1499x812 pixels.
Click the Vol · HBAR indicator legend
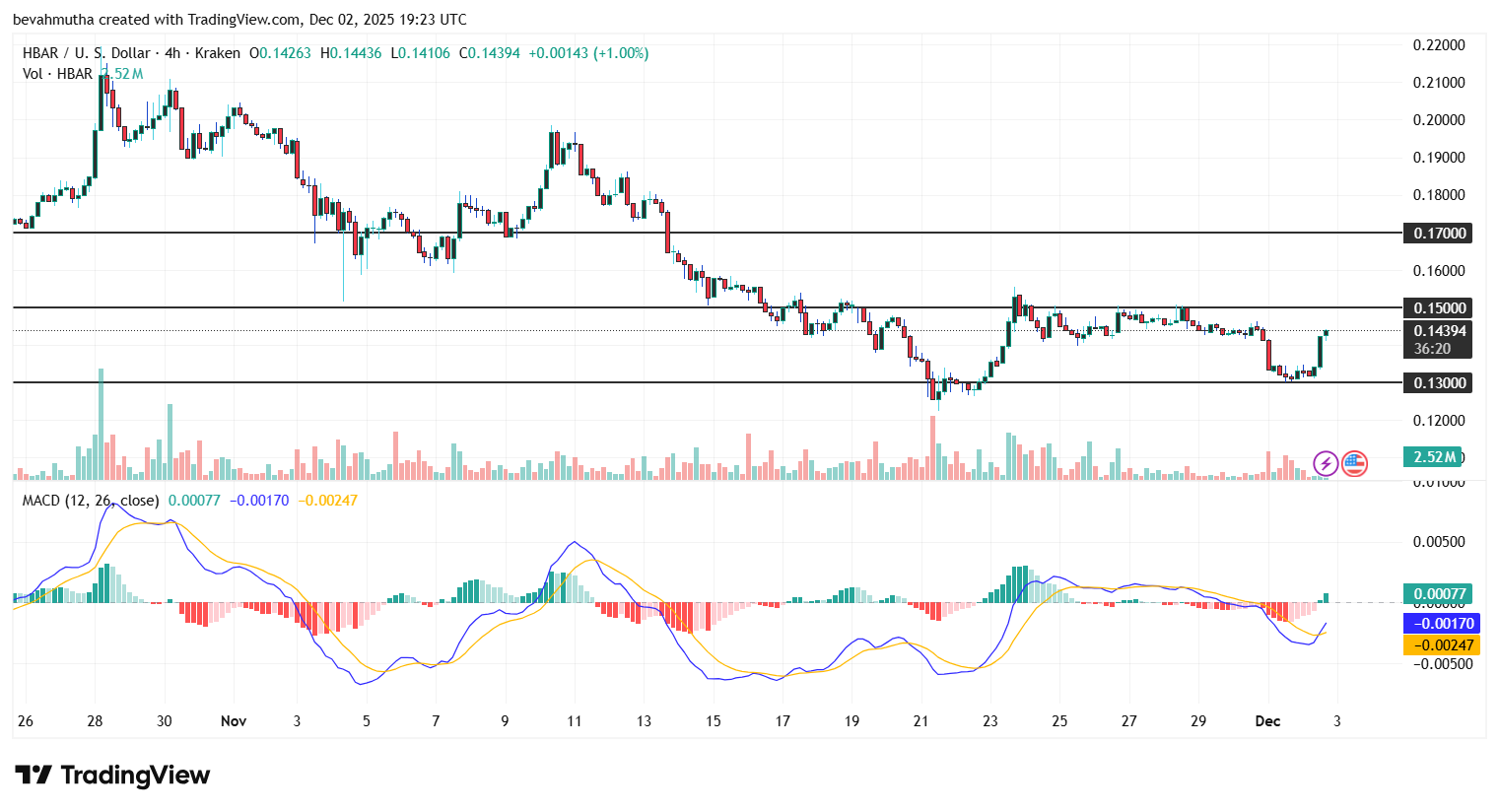[57, 74]
